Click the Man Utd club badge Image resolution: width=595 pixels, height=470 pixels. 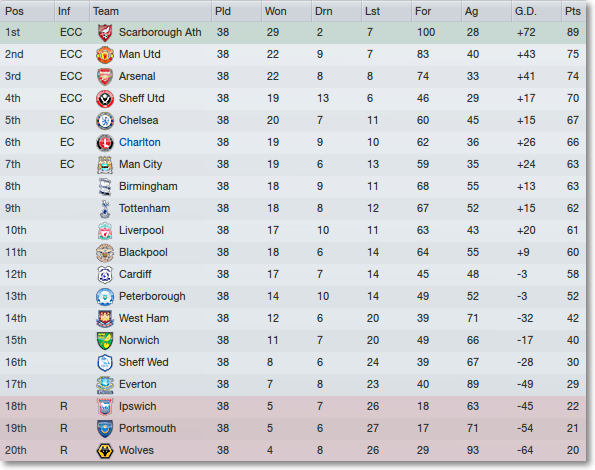tap(105, 55)
